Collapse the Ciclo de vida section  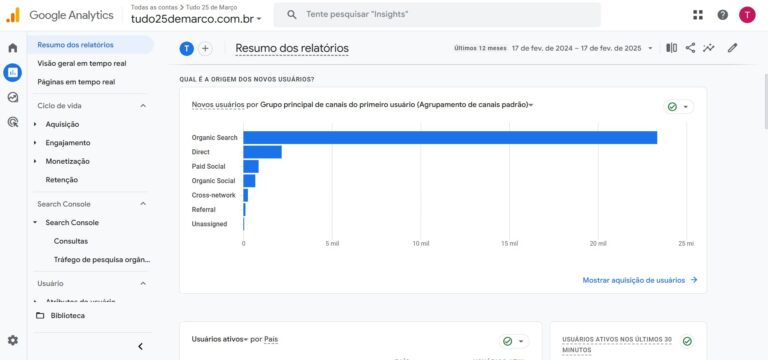(x=143, y=106)
